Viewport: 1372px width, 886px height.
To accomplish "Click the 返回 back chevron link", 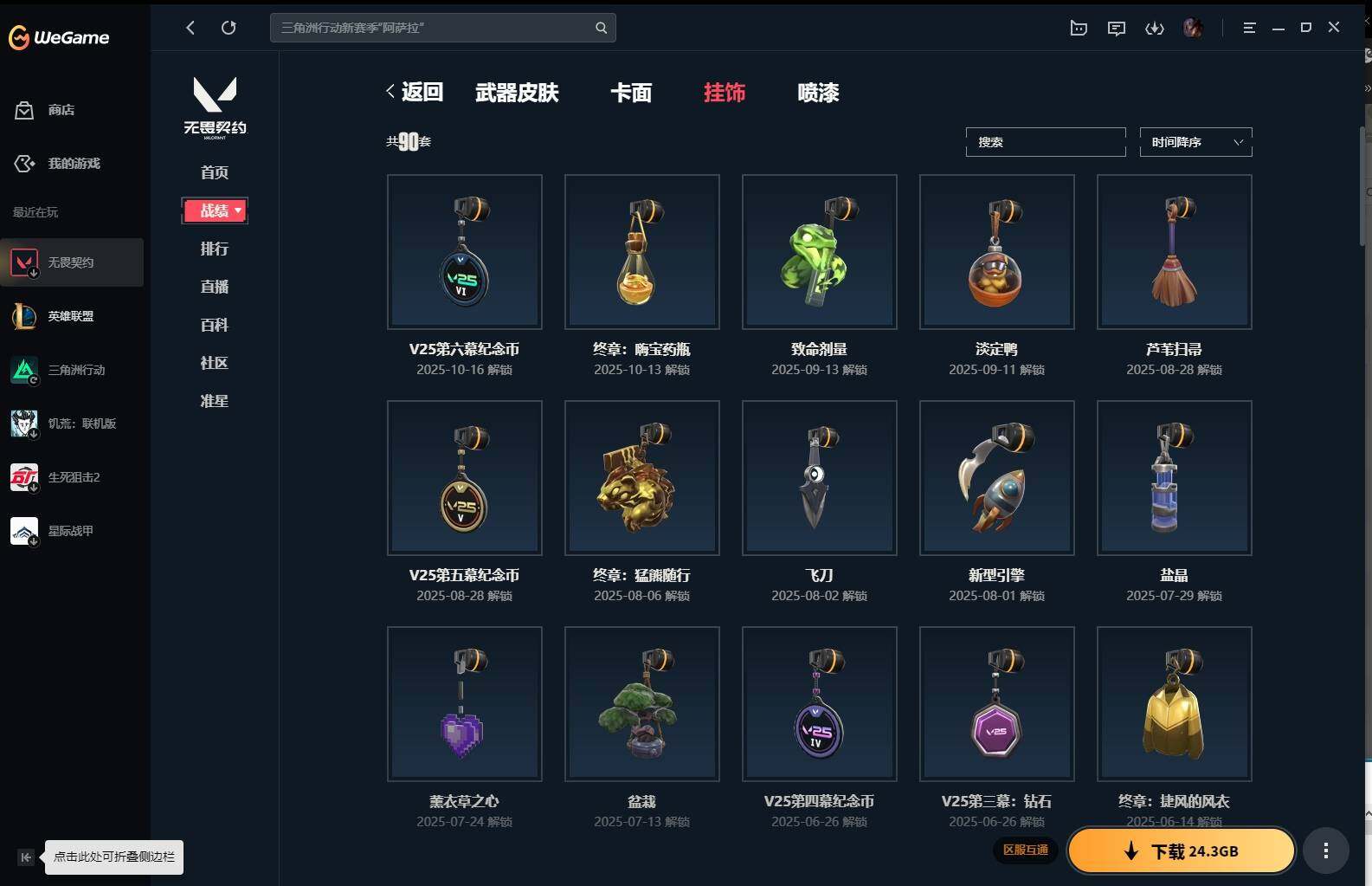I will tap(414, 92).
